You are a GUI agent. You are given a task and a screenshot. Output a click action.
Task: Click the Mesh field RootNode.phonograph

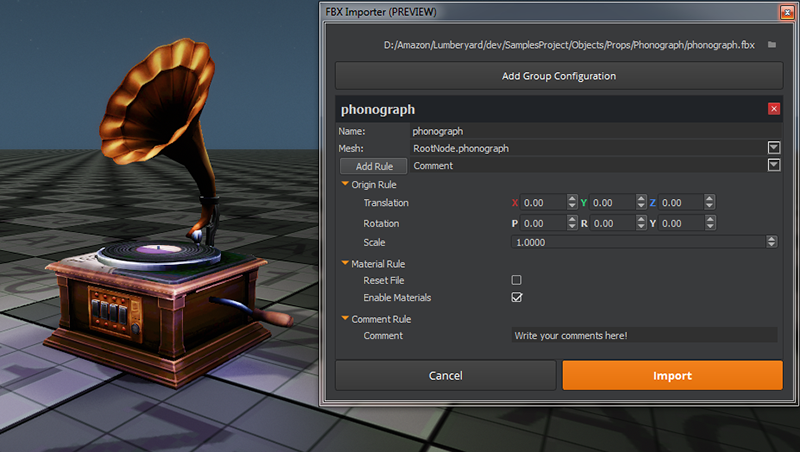click(x=588, y=148)
